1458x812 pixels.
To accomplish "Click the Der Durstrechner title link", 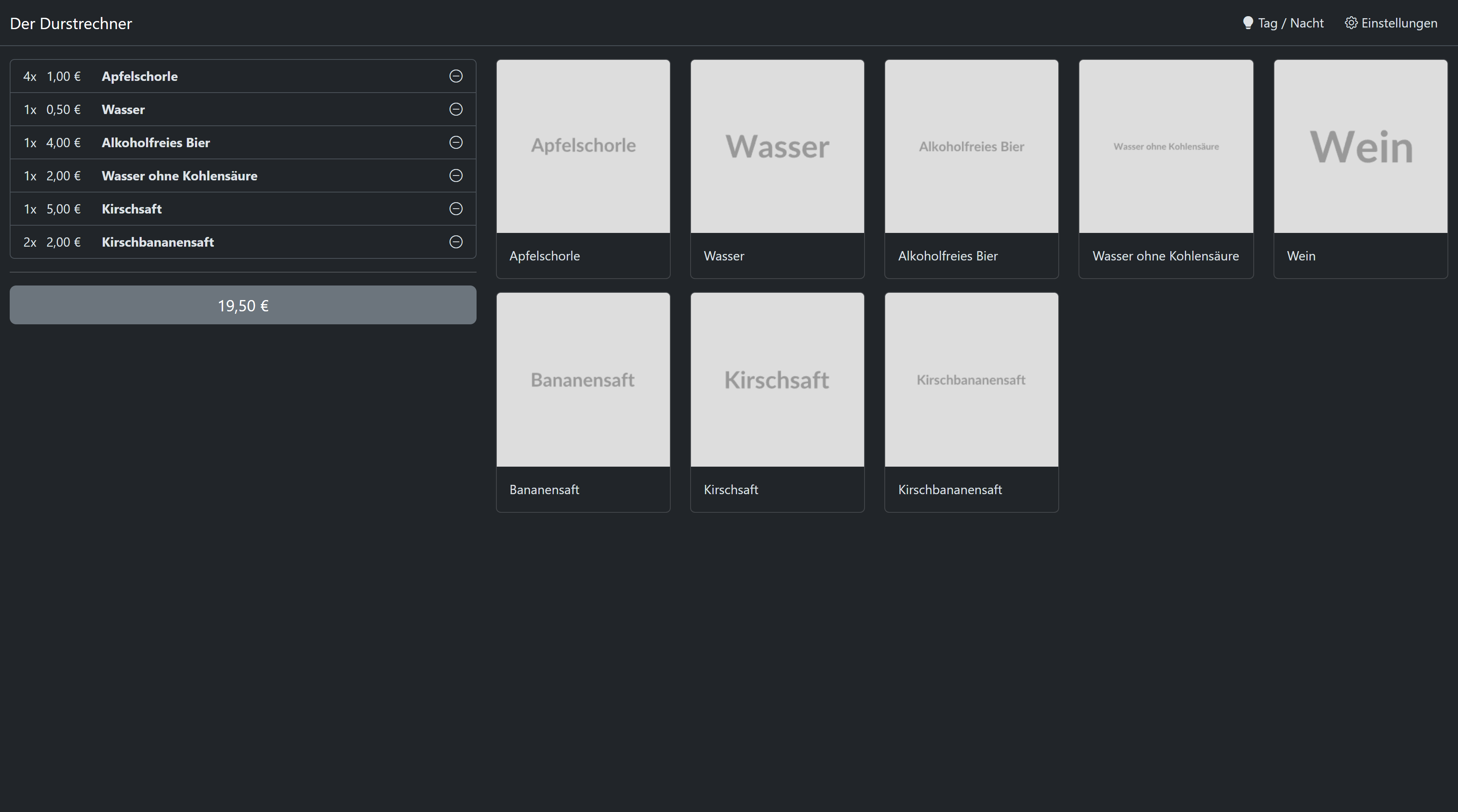I will (71, 24).
